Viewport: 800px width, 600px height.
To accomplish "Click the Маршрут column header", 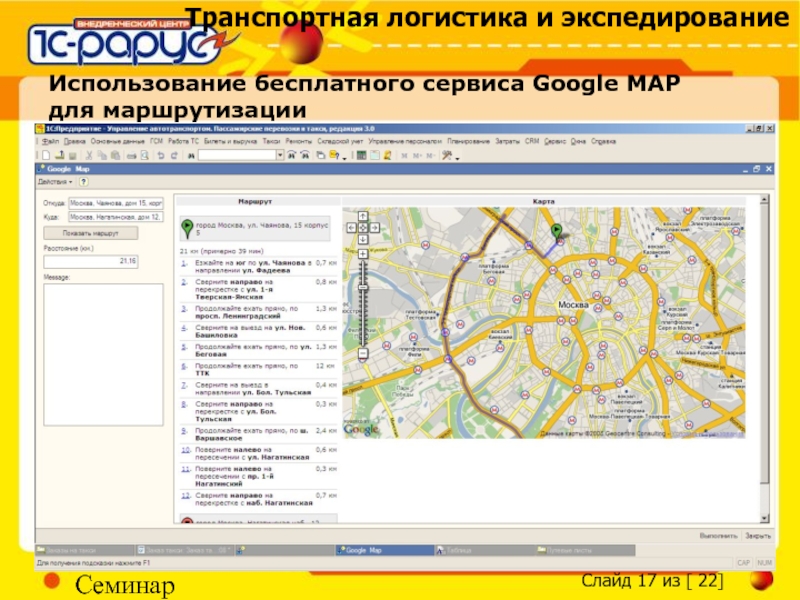I will pyautogui.click(x=255, y=202).
